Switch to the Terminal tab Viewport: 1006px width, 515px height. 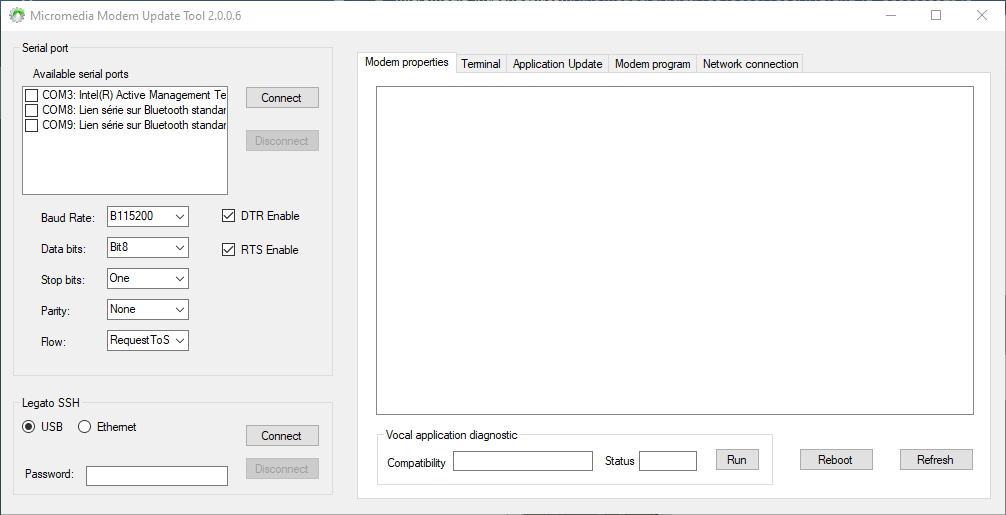click(x=480, y=64)
